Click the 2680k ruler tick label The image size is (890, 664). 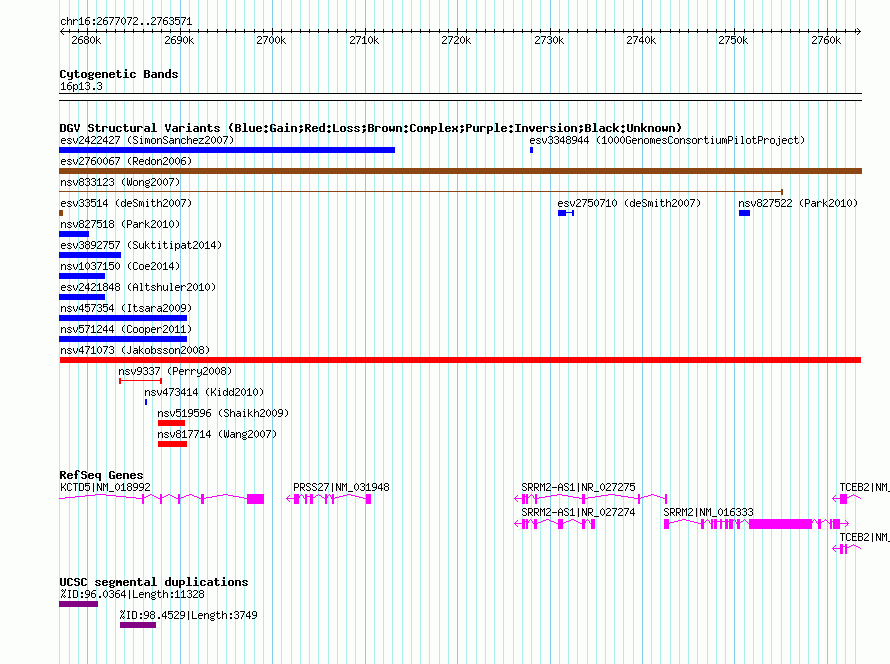86,40
